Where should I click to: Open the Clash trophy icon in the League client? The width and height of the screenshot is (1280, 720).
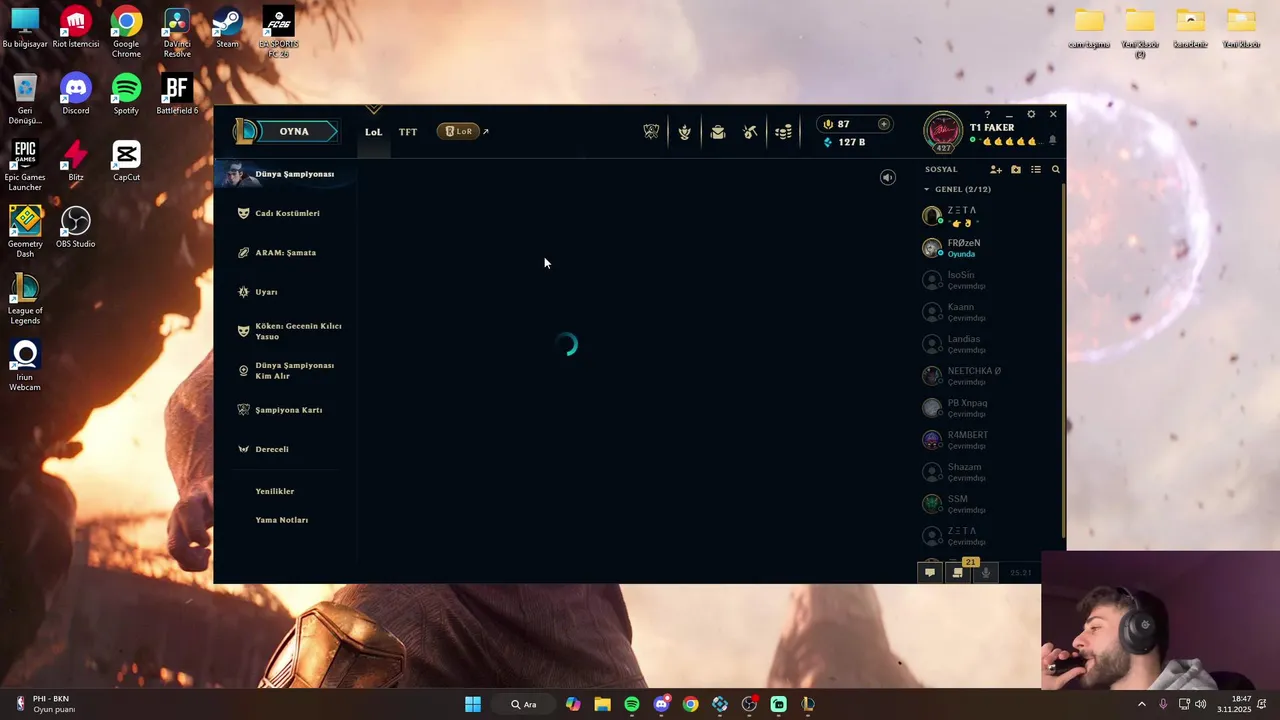(x=651, y=132)
